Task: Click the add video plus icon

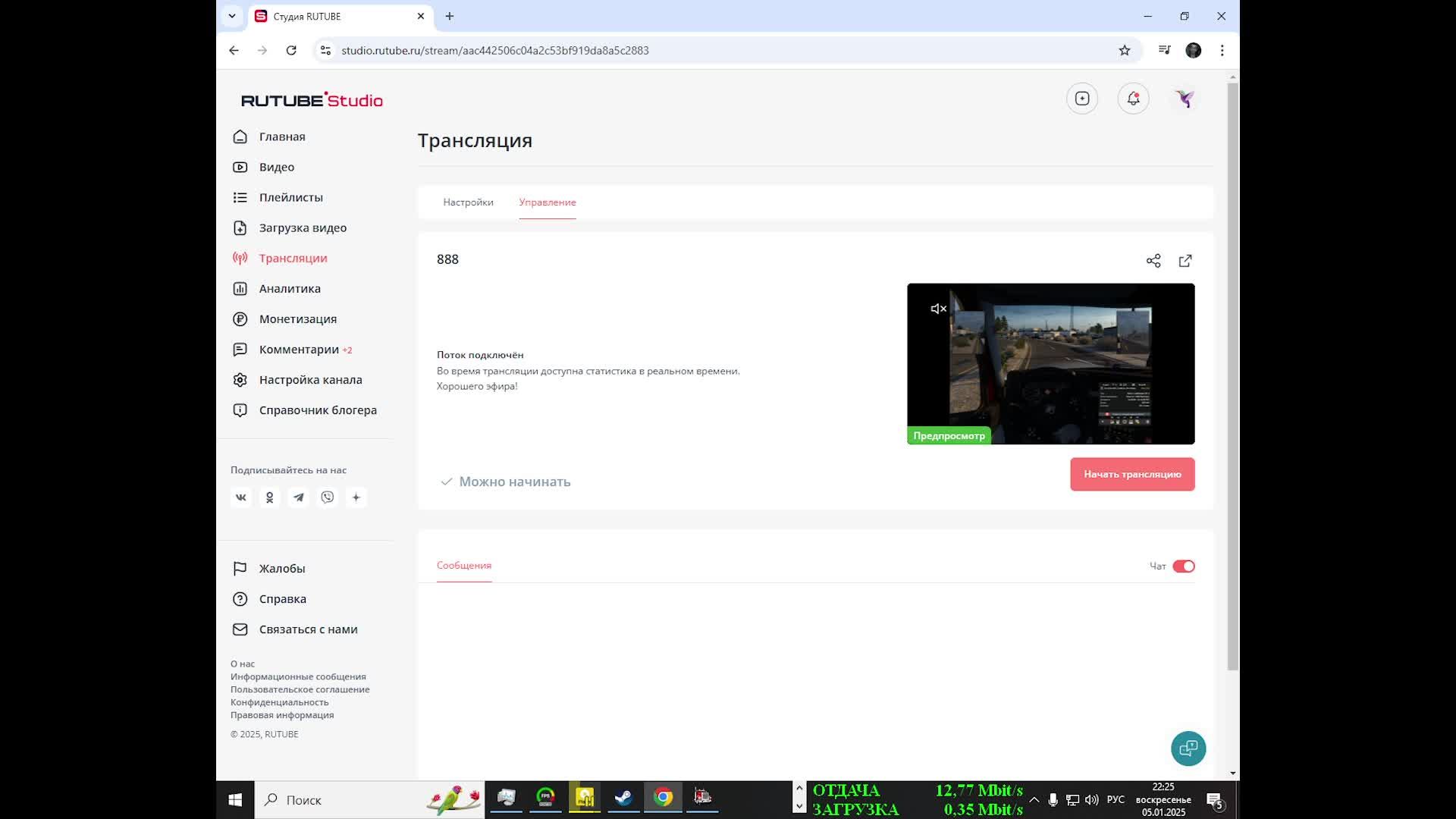Action: pos(1082,99)
